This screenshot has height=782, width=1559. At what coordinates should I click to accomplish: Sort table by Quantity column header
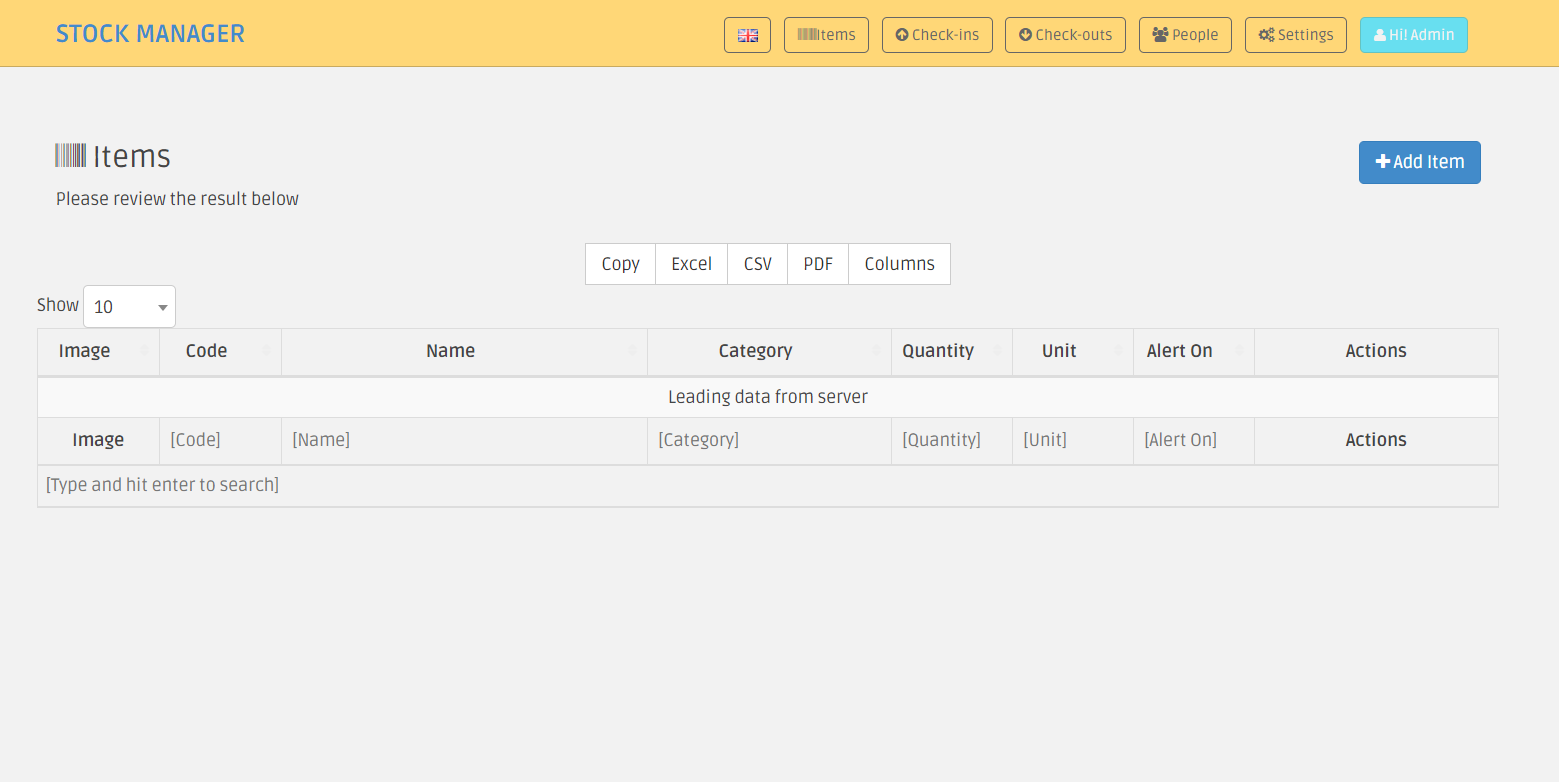pyautogui.click(x=952, y=352)
